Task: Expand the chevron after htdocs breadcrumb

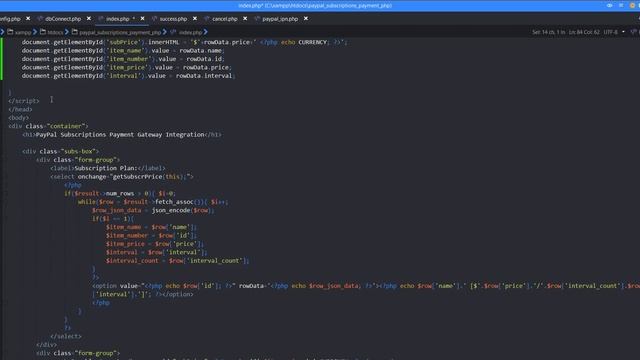Action: click(67, 32)
